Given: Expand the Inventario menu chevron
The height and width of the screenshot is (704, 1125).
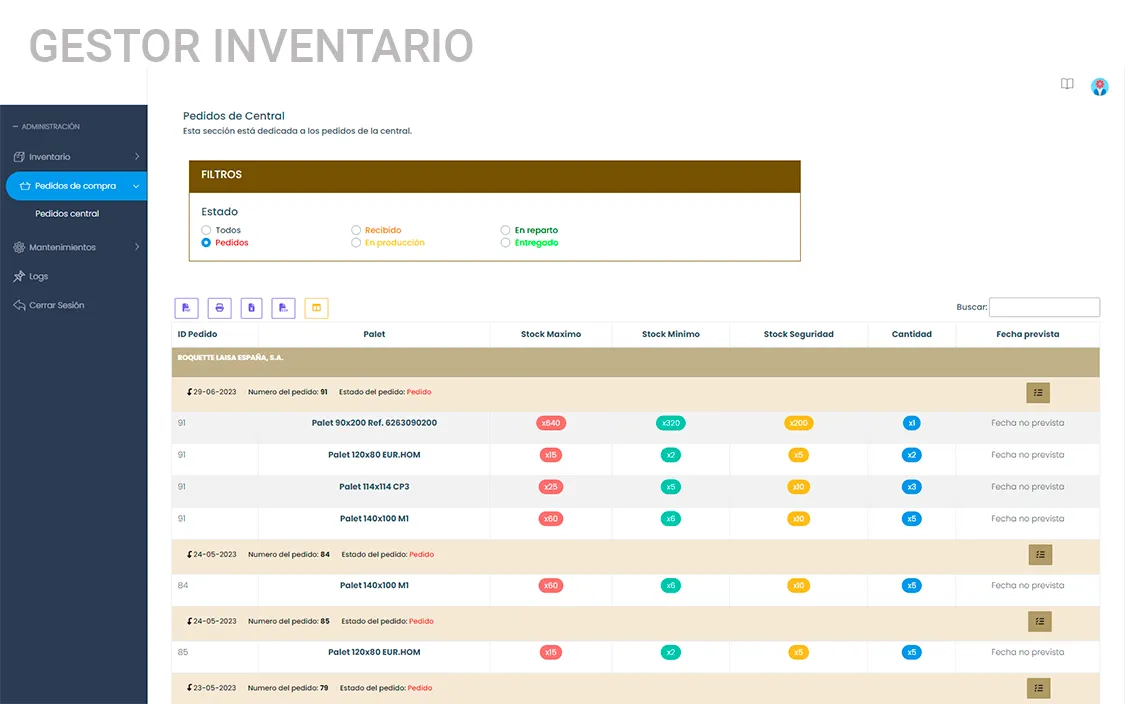Looking at the screenshot, I should (x=136, y=156).
